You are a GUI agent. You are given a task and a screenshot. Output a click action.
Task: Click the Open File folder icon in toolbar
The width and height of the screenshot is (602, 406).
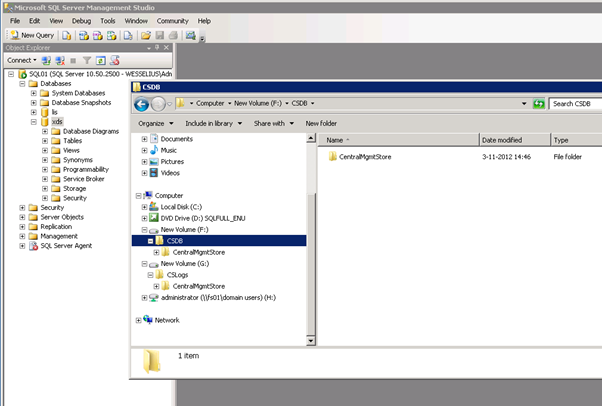pos(145,35)
